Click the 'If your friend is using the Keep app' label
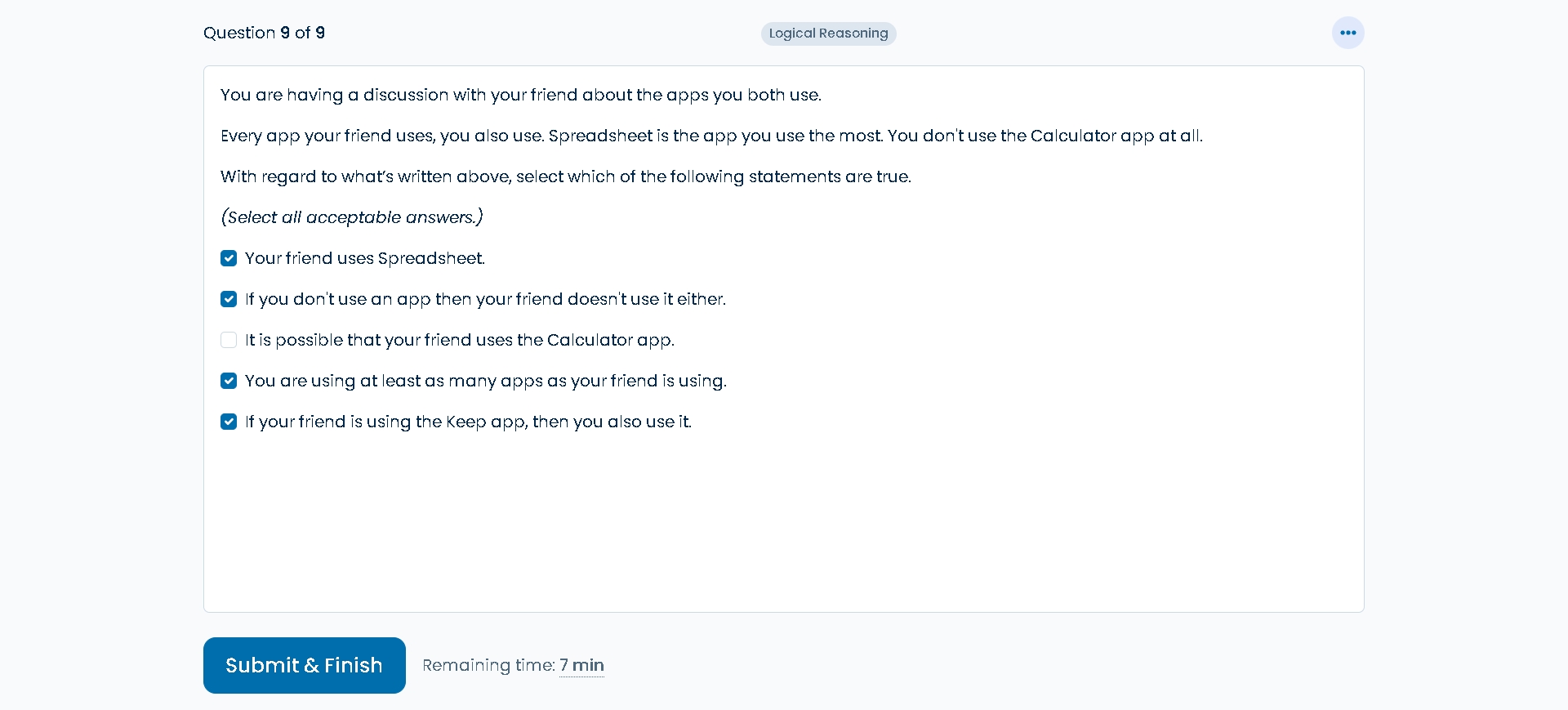The image size is (1568, 710). point(468,422)
